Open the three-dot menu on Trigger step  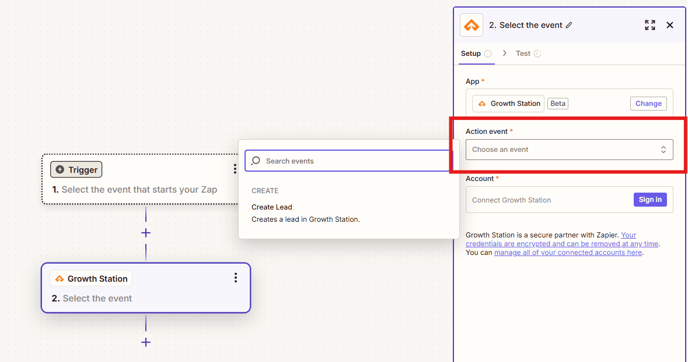235,168
